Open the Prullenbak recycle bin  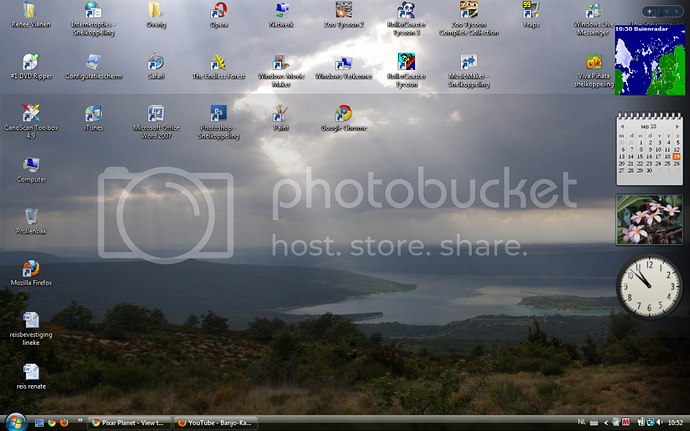[31, 216]
